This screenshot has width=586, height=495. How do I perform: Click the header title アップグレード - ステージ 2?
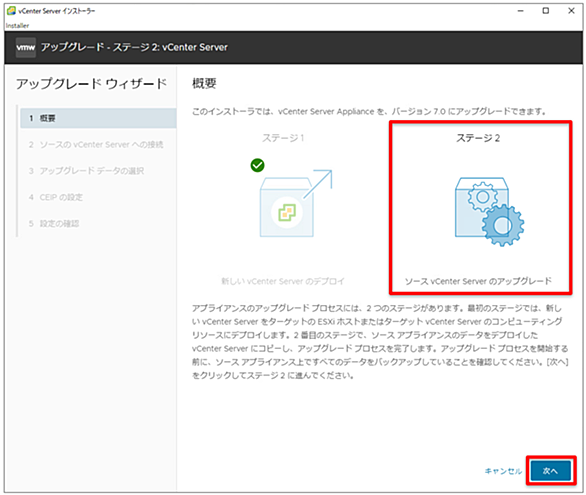[134, 47]
